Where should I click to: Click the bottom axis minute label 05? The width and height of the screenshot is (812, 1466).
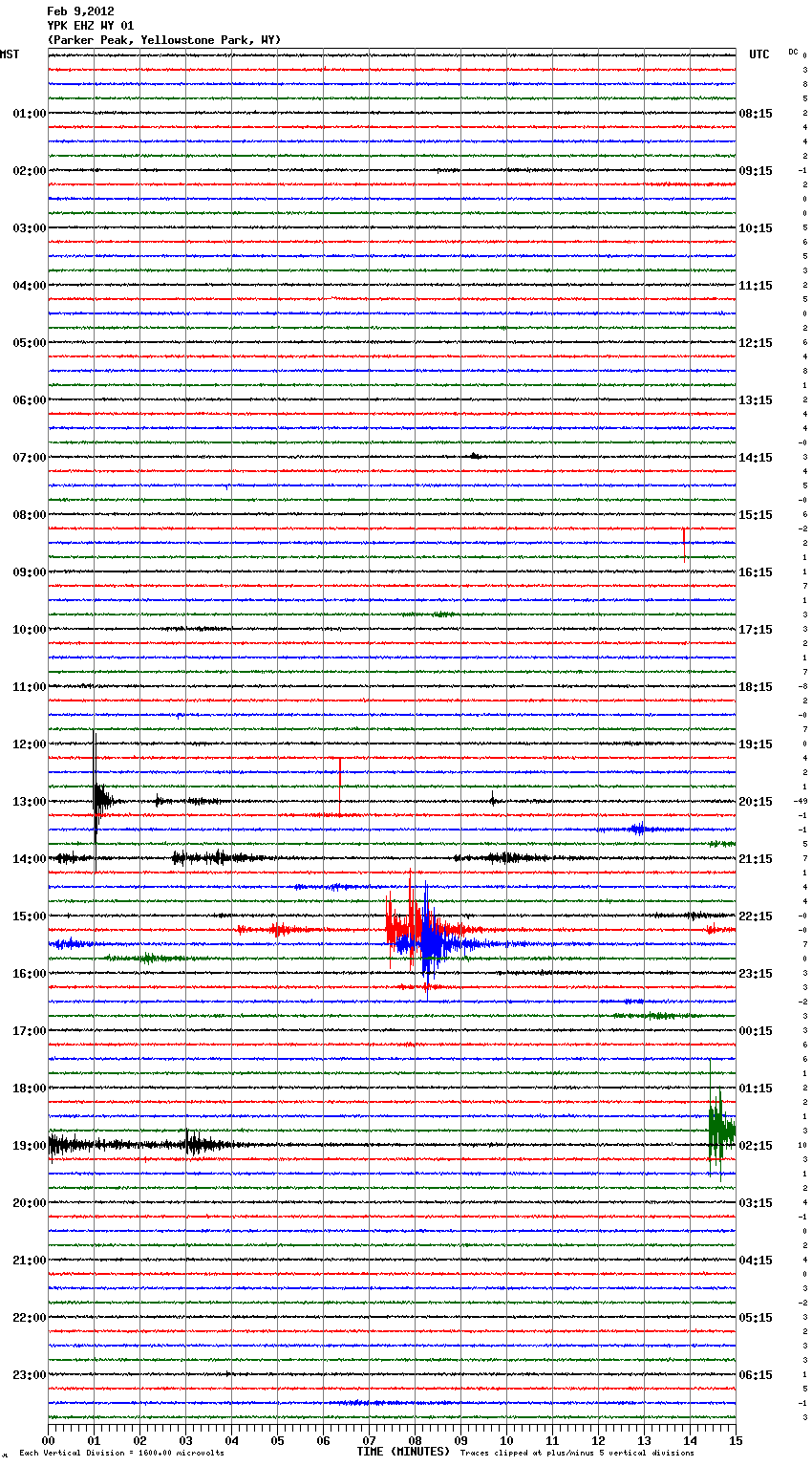click(277, 1440)
